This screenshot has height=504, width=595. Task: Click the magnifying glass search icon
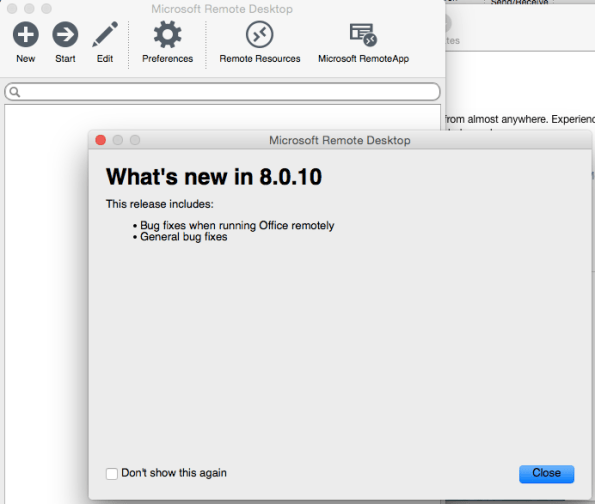[15, 92]
